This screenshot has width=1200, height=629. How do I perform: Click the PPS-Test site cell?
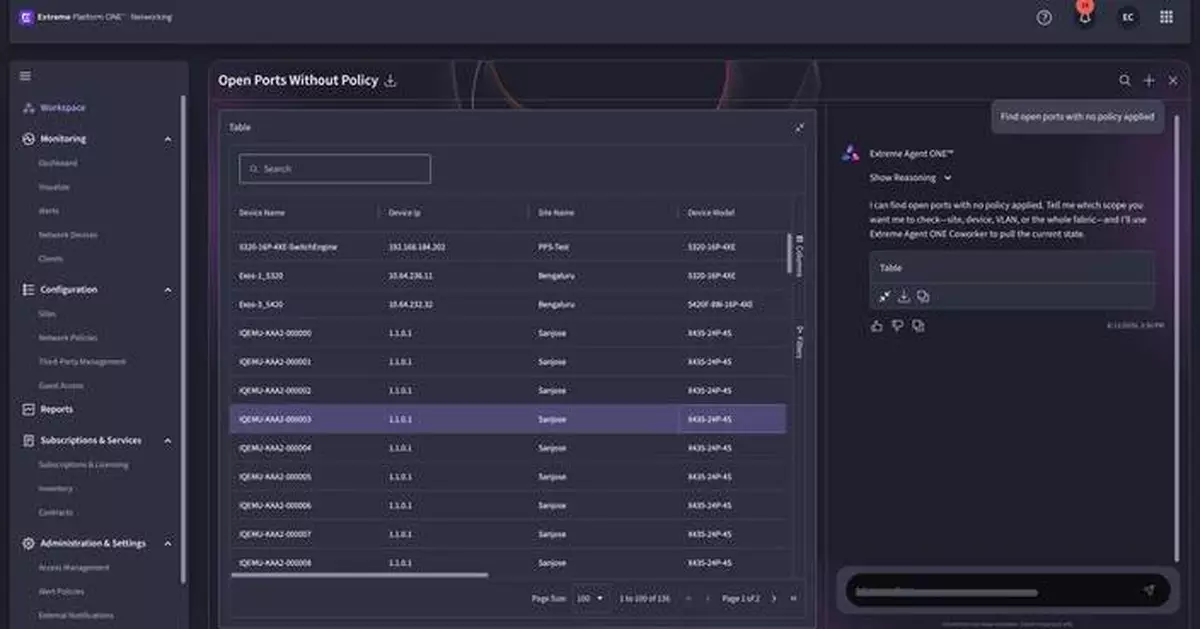(553, 246)
